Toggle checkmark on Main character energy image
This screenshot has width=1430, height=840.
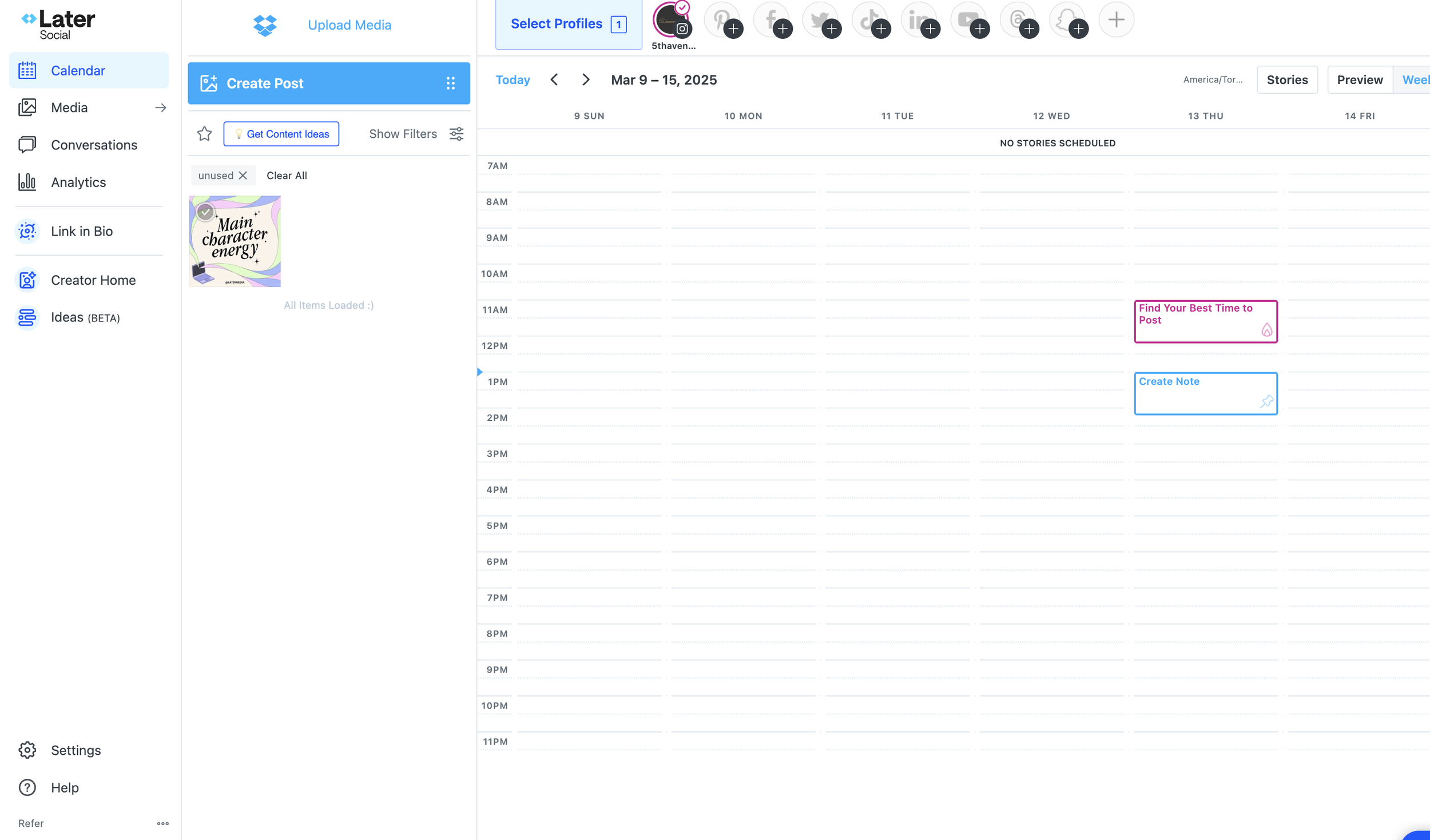pos(205,212)
